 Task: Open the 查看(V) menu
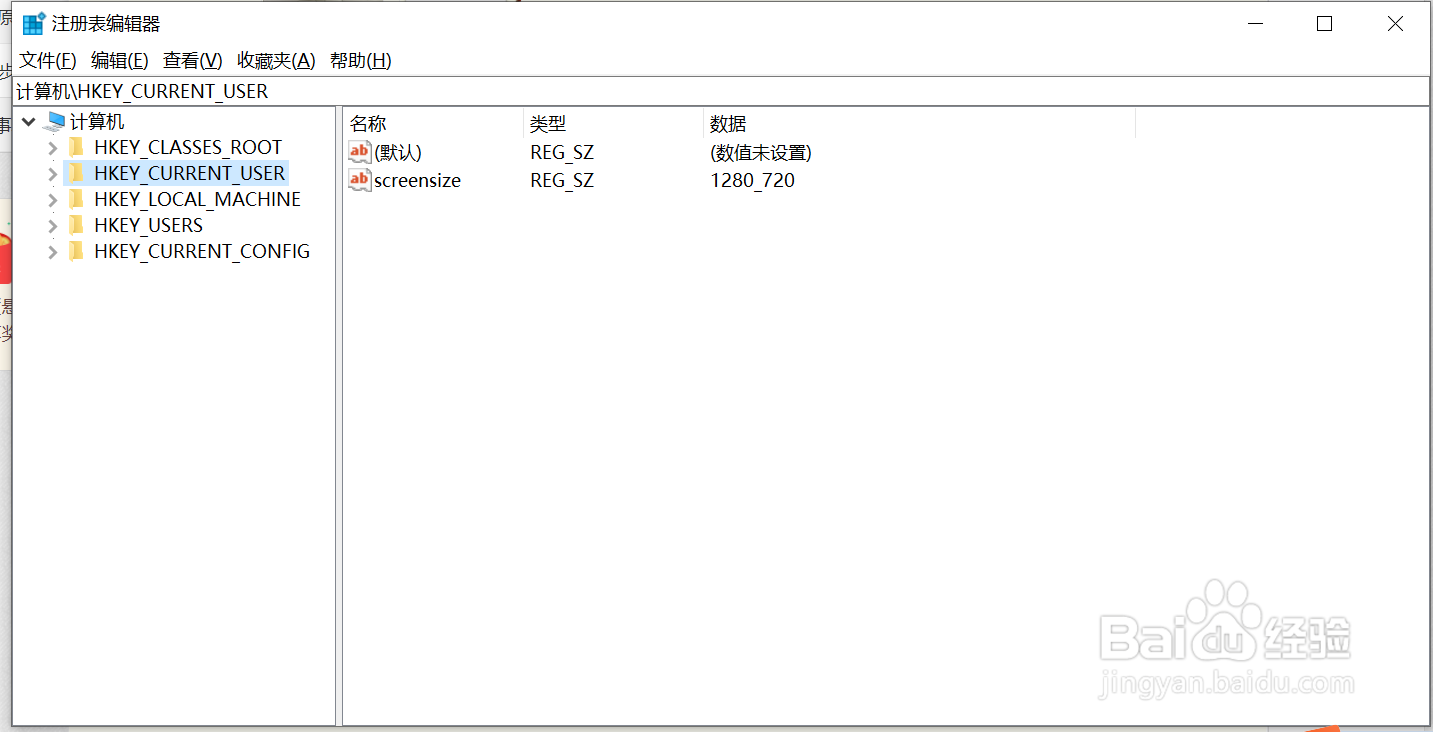(193, 61)
